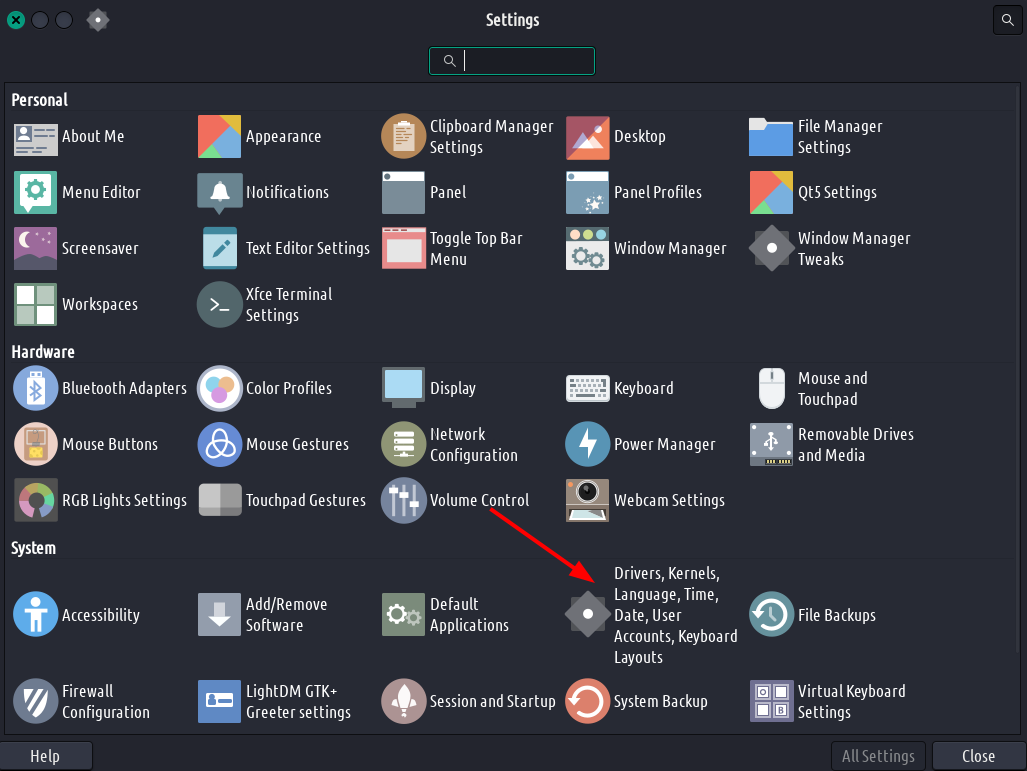Screen dimensions: 1027x771
Task: Open the Firewall Configuration shield icon
Action: click(35, 702)
